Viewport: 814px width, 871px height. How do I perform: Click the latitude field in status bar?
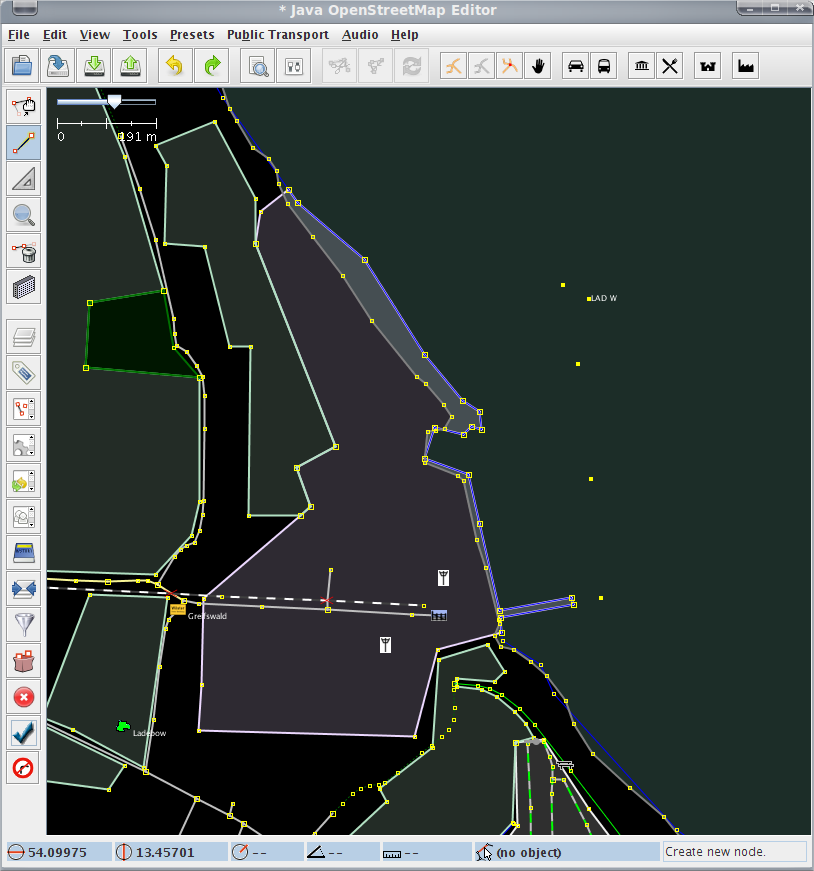coord(58,852)
